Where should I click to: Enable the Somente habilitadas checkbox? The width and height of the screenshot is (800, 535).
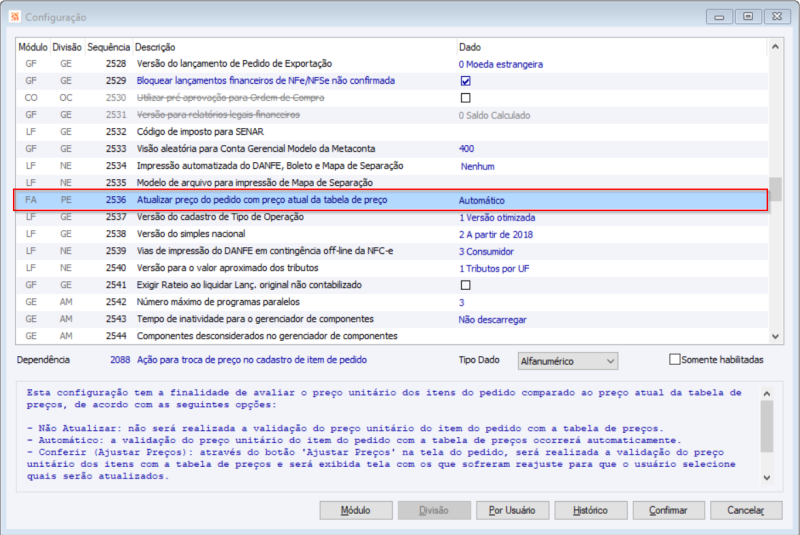pos(674,360)
